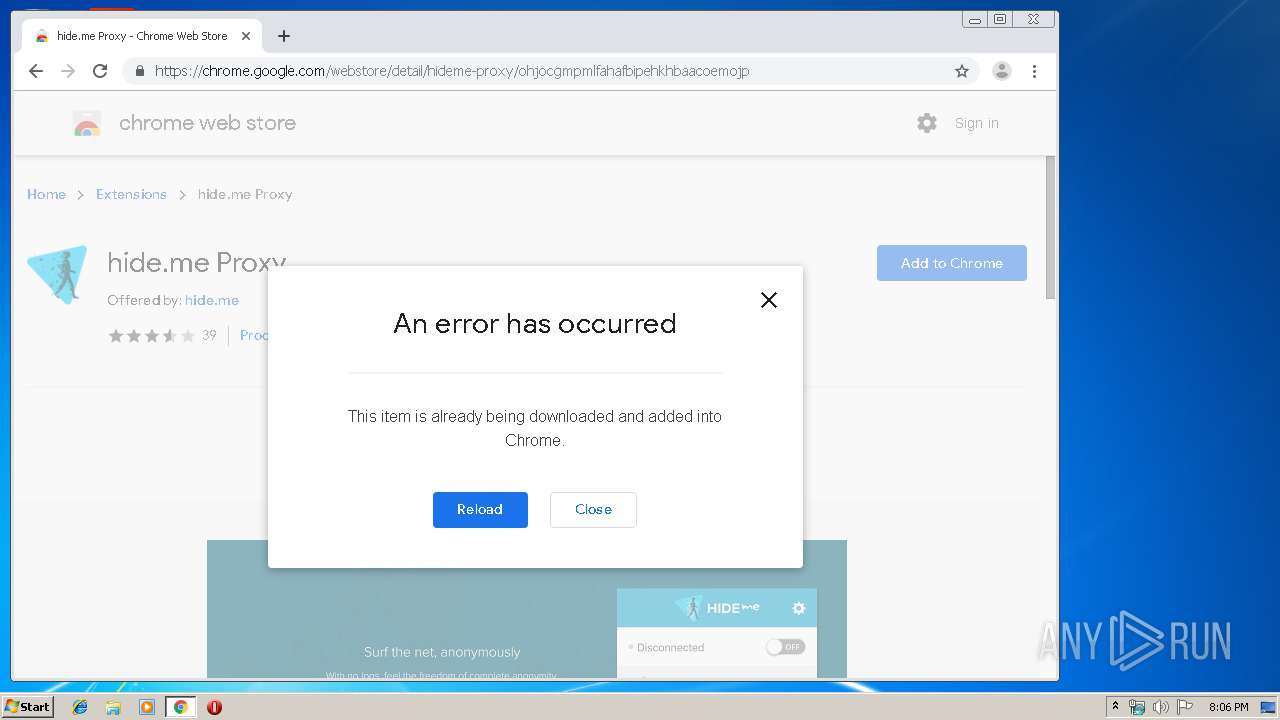Click the browser back arrow
The height and width of the screenshot is (720, 1280).
[36, 71]
